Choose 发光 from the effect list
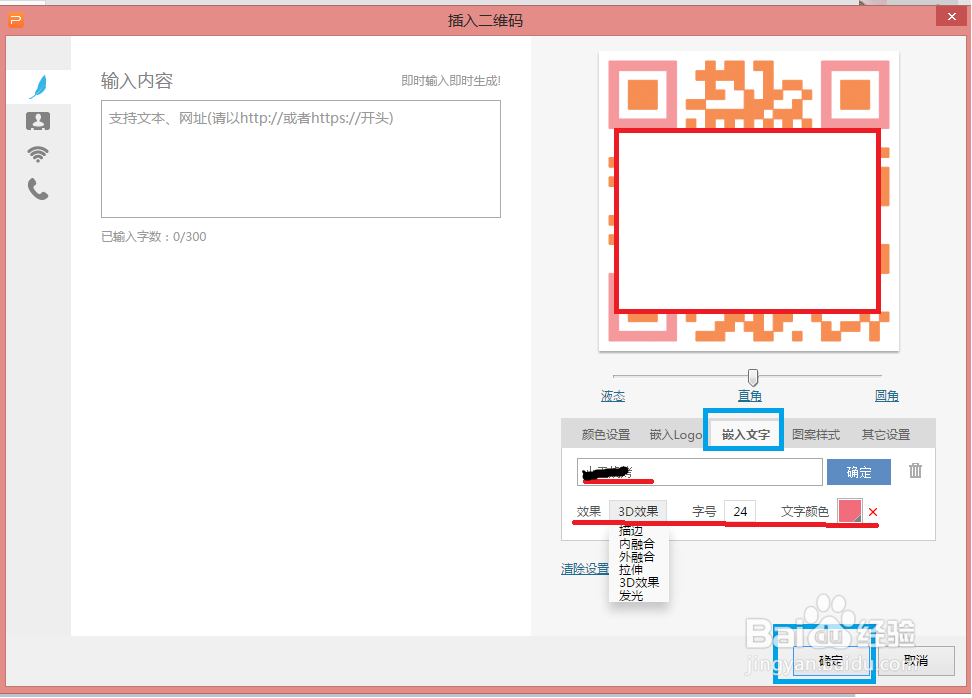The width and height of the screenshot is (972, 698). pyautogui.click(x=631, y=596)
